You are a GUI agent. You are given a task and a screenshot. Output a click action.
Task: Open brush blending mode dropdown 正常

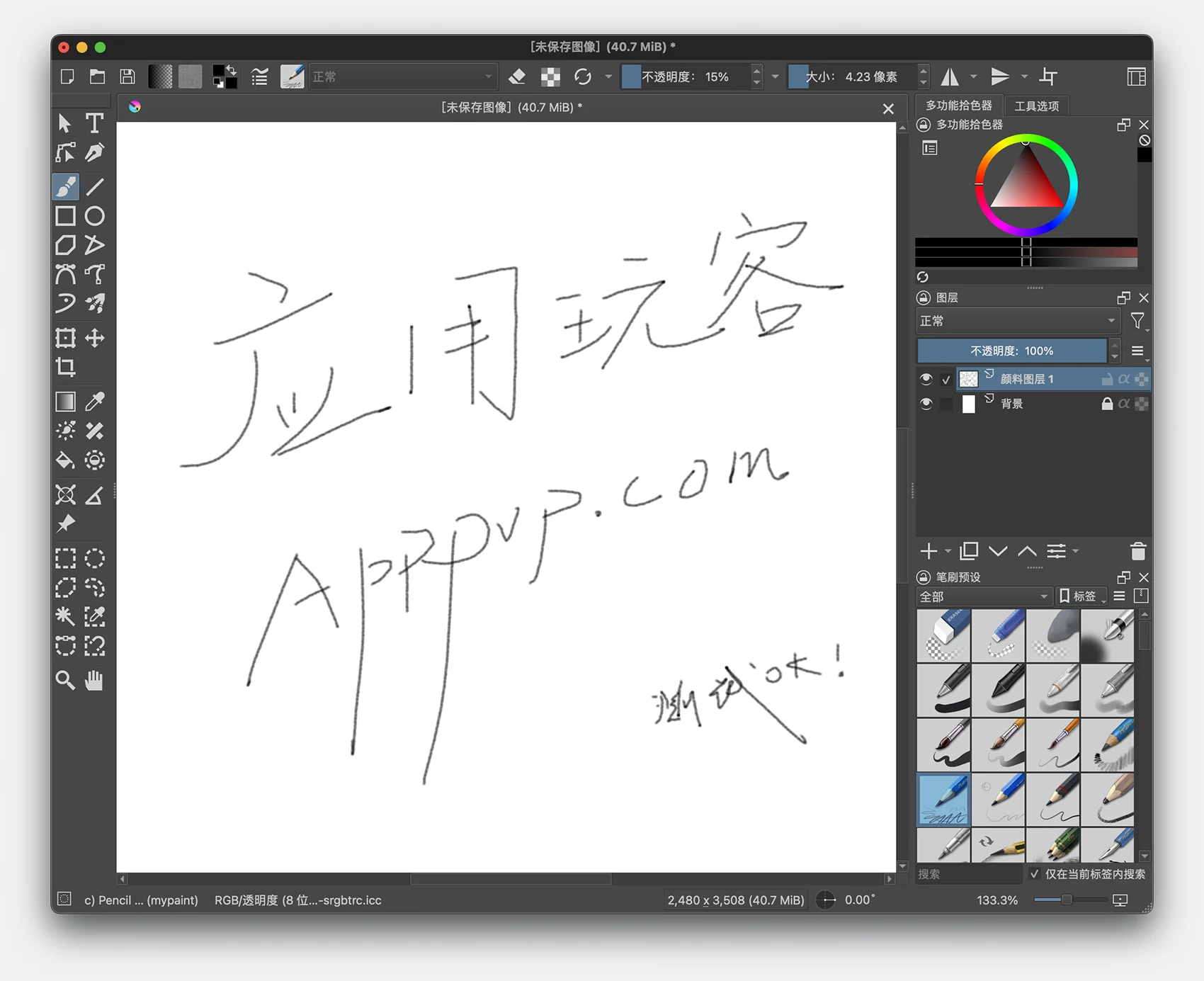[402, 76]
